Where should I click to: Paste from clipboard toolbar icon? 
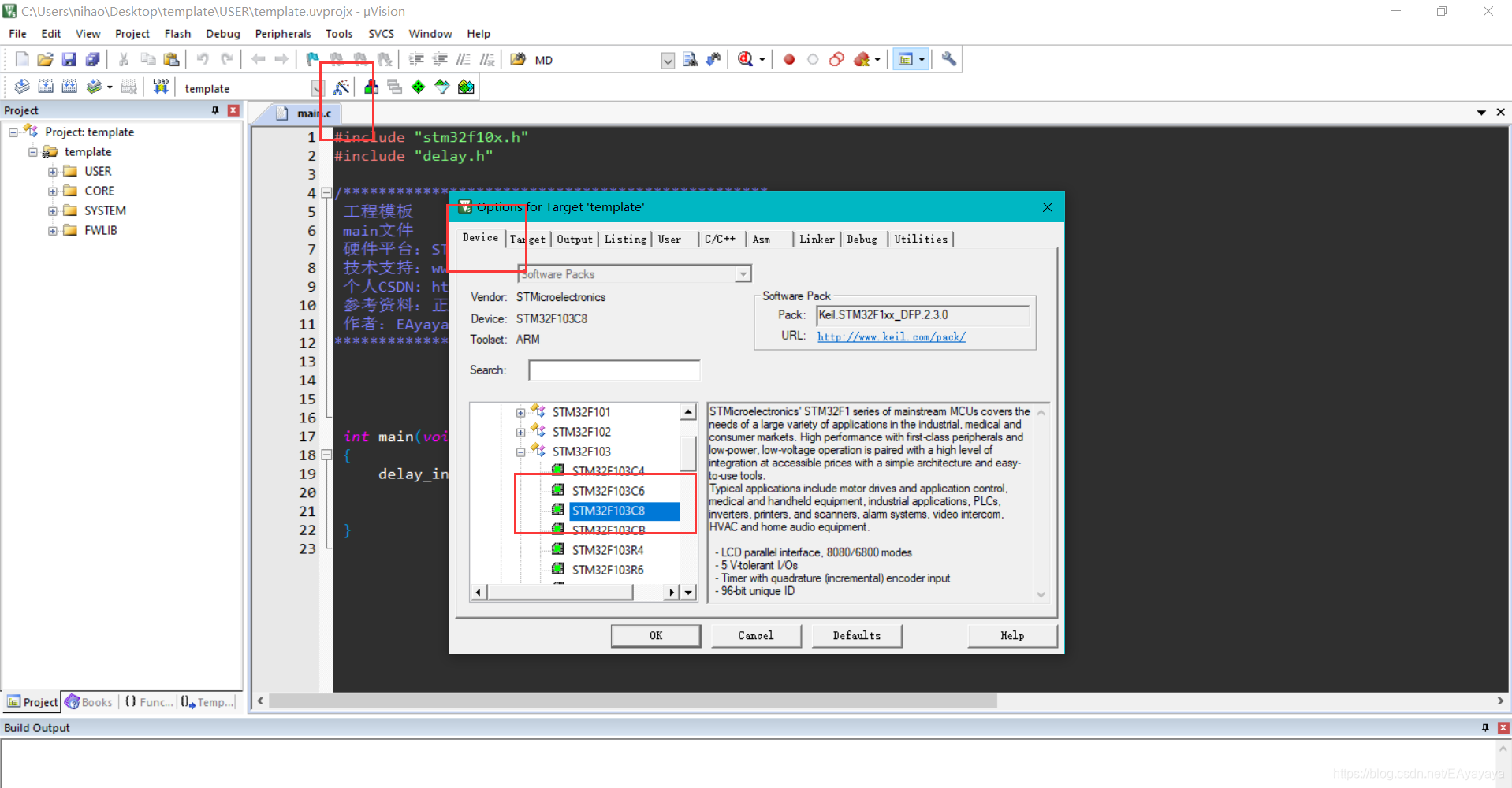171,59
